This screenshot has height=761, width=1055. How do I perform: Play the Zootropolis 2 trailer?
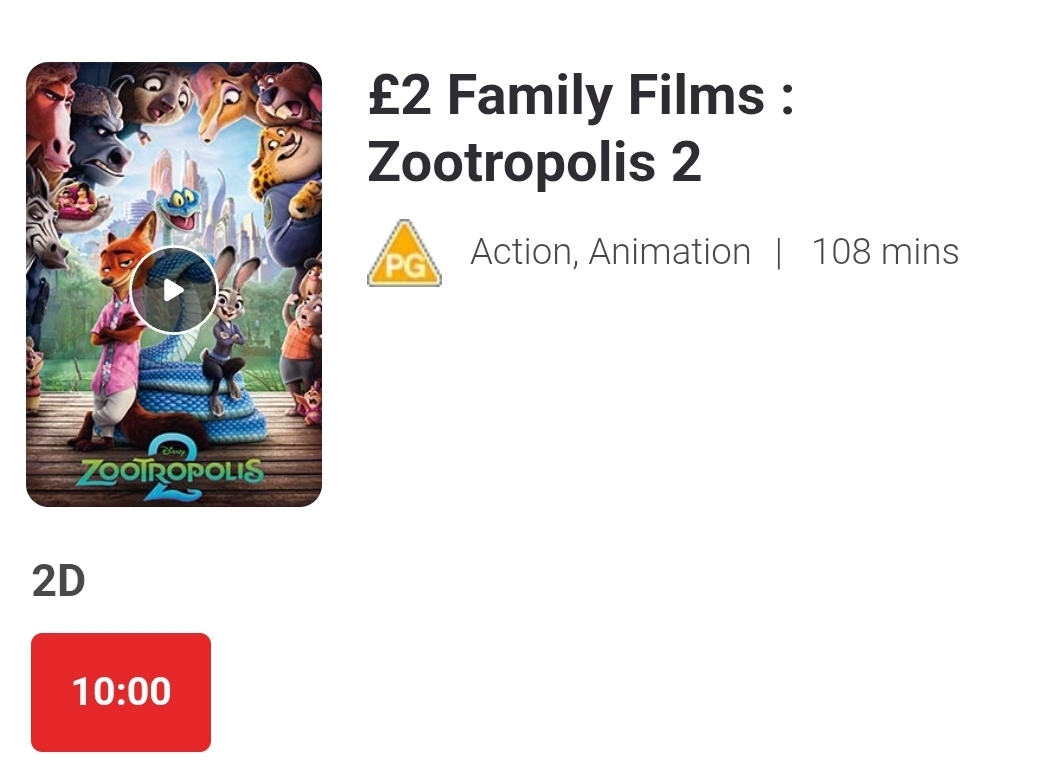coord(173,290)
